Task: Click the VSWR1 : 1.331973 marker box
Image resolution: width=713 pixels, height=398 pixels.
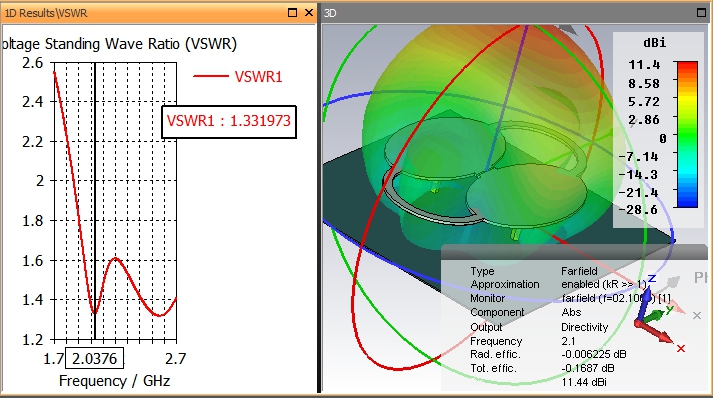Action: point(229,122)
